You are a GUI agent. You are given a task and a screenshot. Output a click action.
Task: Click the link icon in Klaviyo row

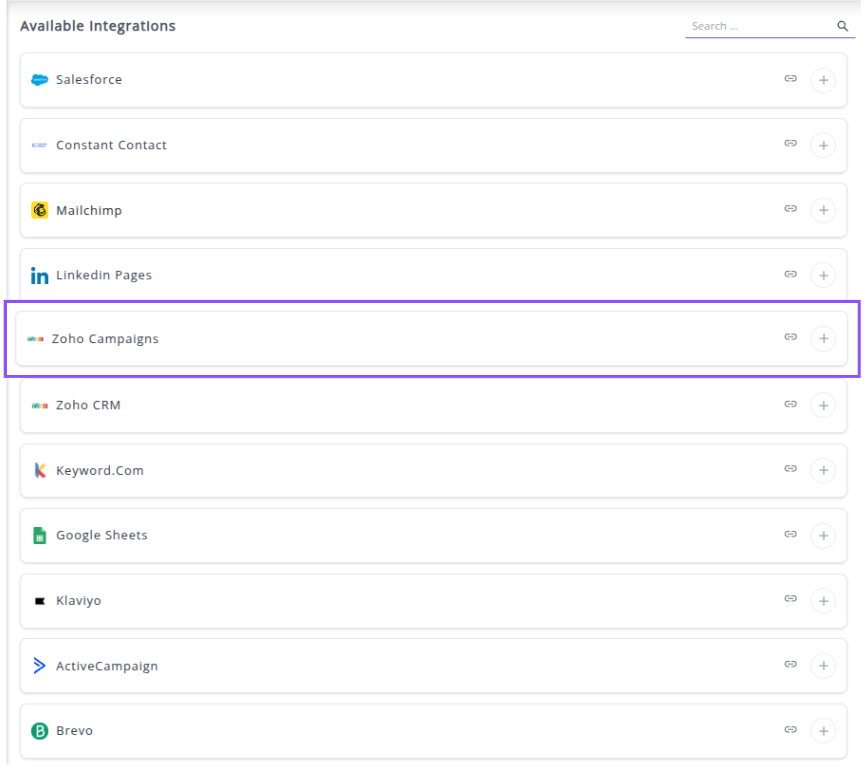(x=790, y=600)
